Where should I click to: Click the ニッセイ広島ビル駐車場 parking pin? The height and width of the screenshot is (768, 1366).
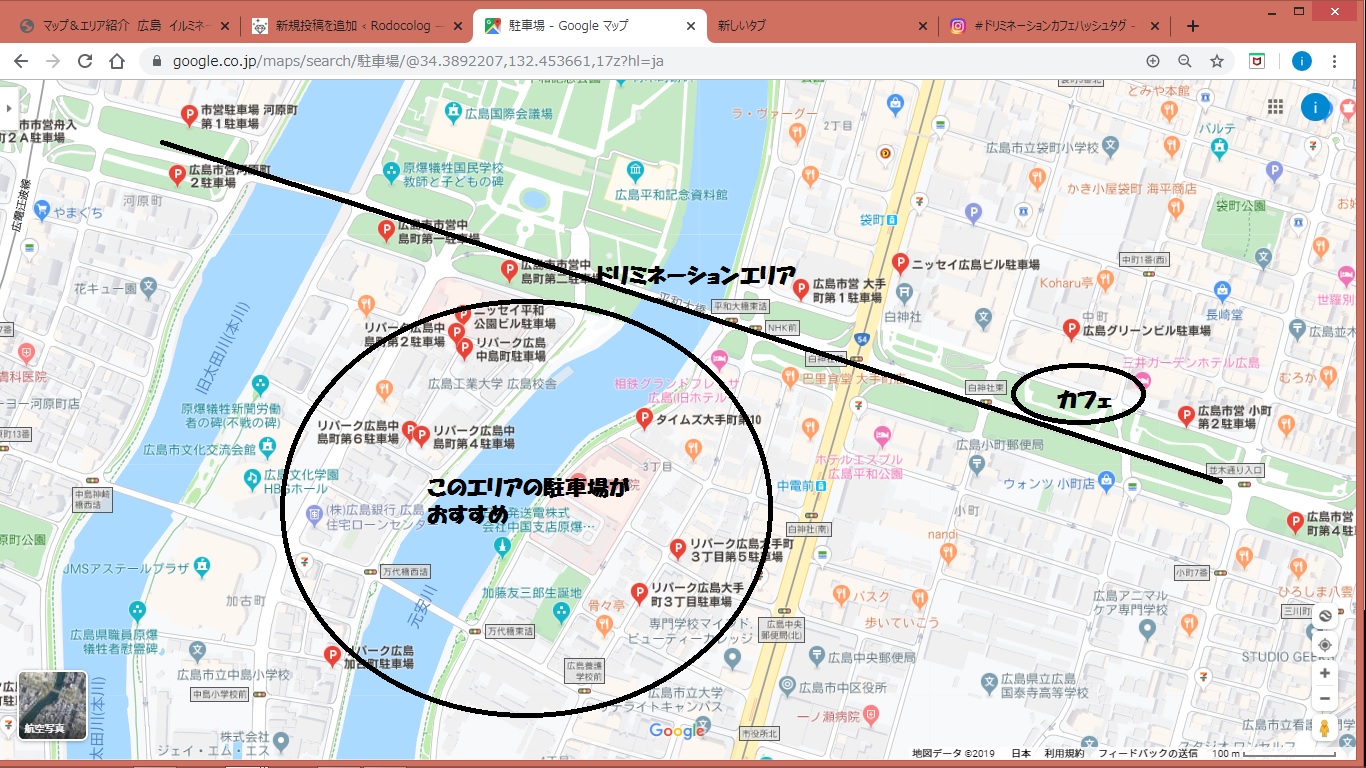pyautogui.click(x=900, y=264)
